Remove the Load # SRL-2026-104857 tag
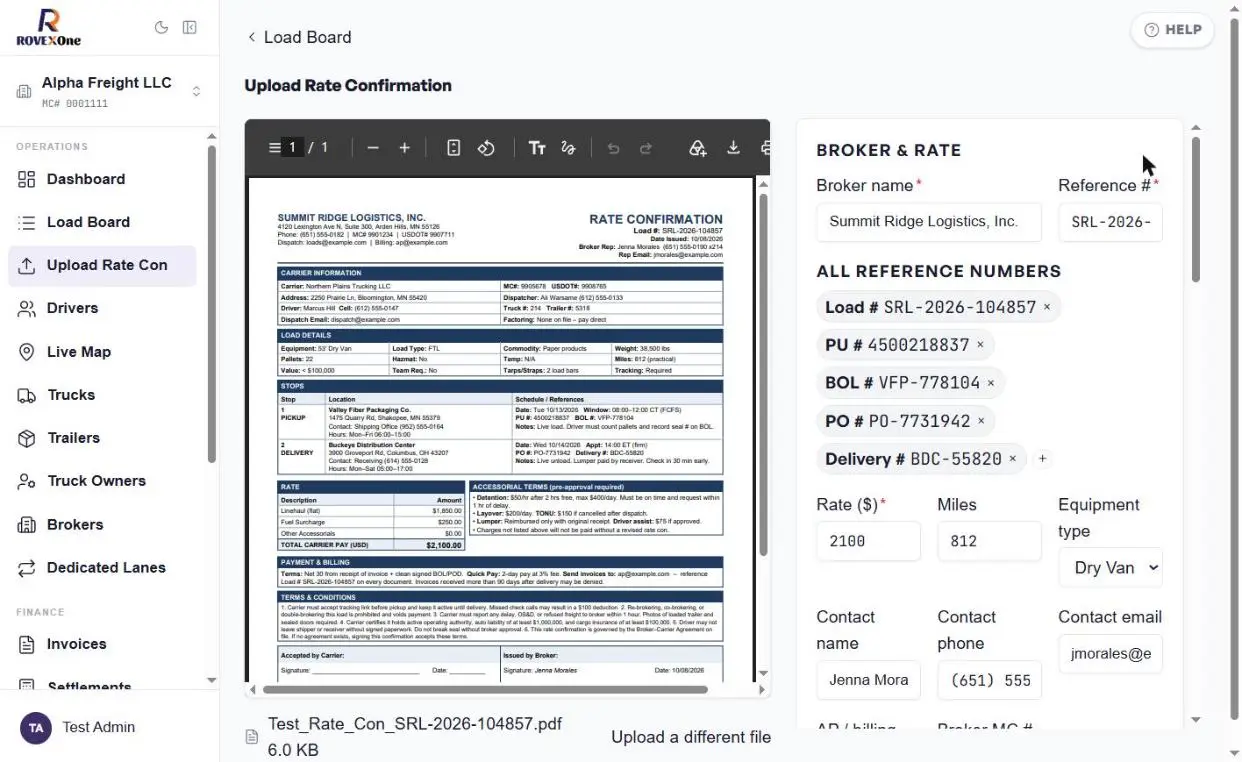This screenshot has width=1242, height=762. pyautogui.click(x=1047, y=307)
